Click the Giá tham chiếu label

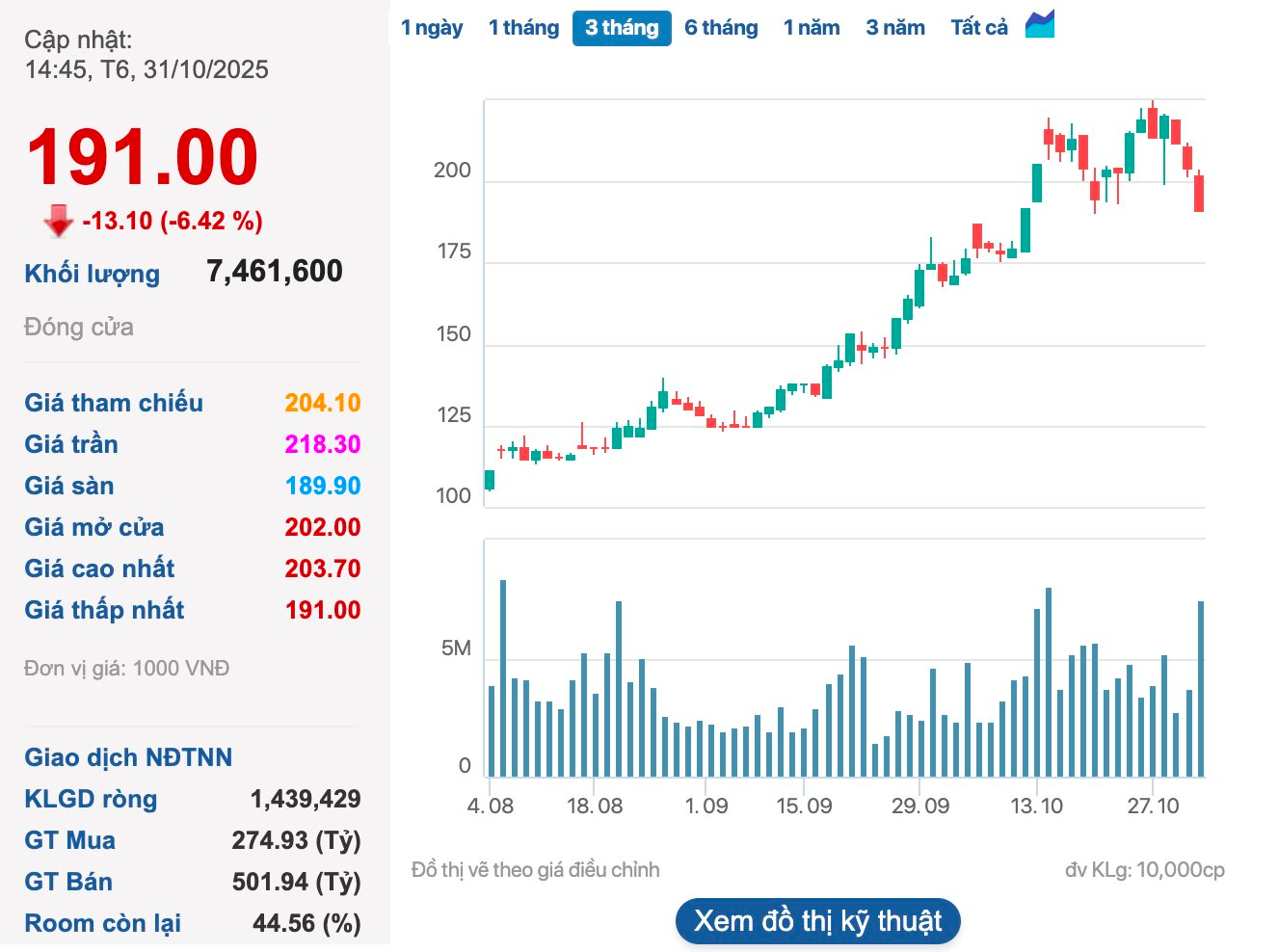tap(114, 403)
